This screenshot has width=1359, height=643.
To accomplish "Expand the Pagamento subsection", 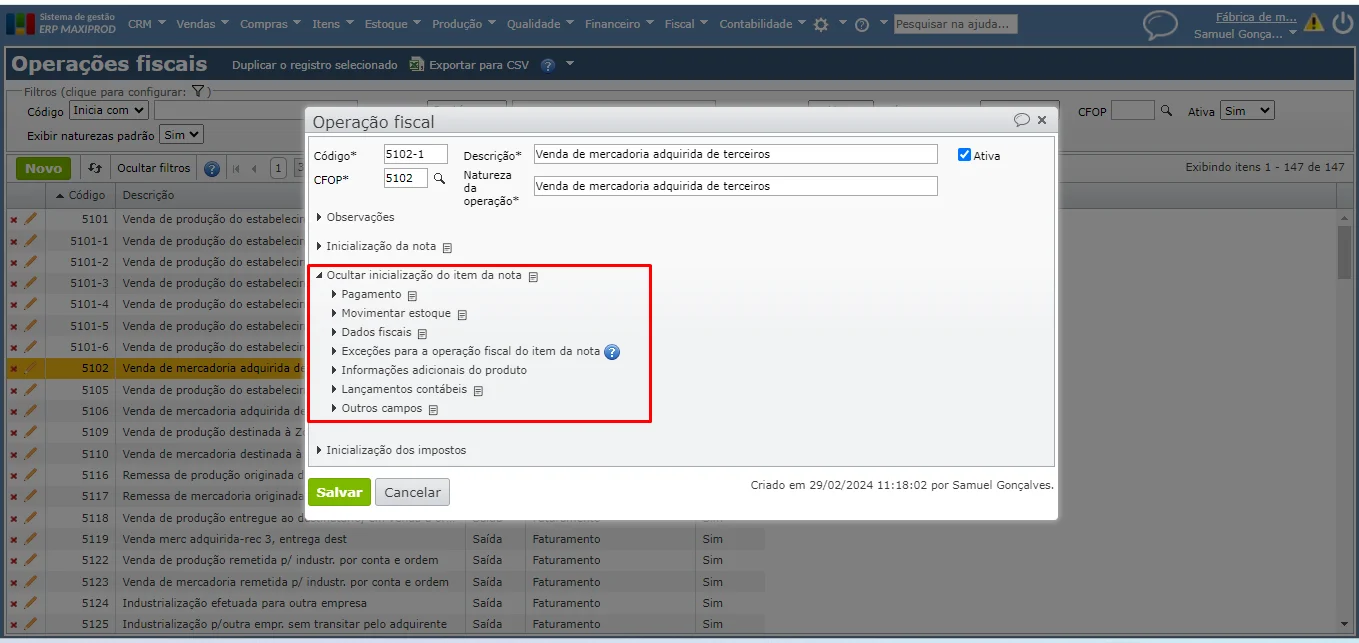I will pyautogui.click(x=366, y=294).
